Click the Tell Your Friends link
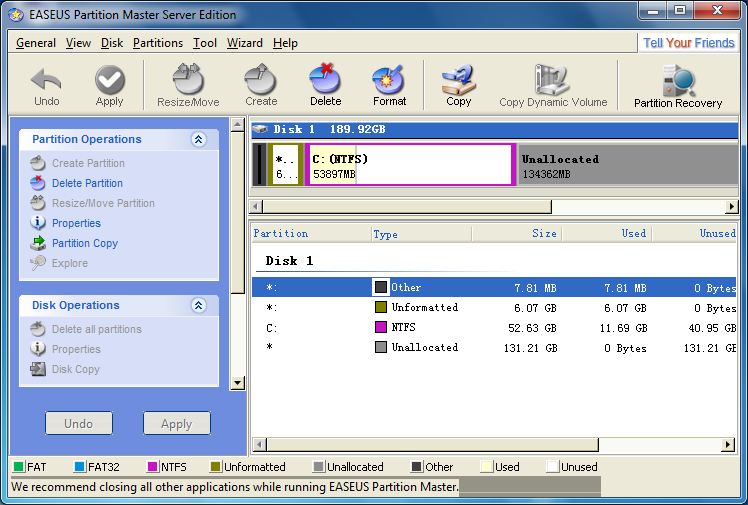The height and width of the screenshot is (505, 748). 688,43
